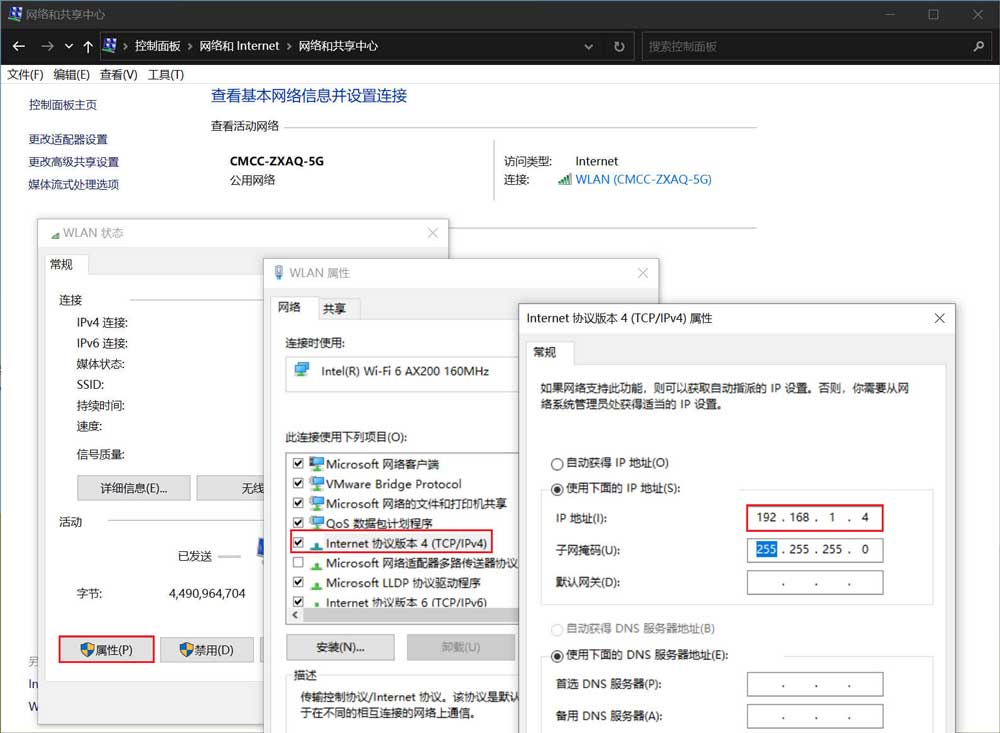Select QoS 数据包计划程序 item icon
Viewport: 1000px width, 733px height.
316,523
